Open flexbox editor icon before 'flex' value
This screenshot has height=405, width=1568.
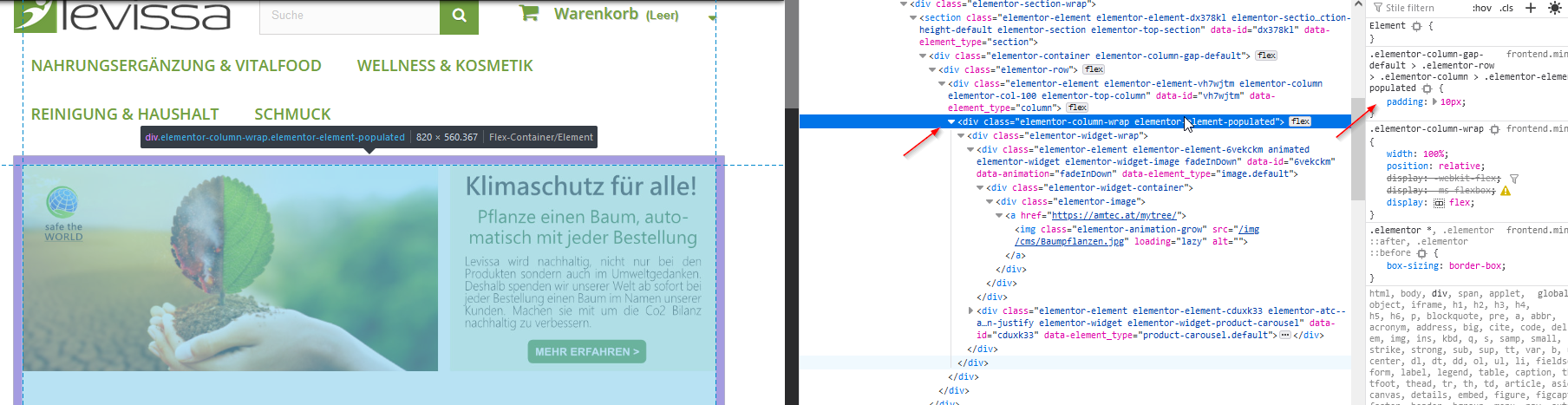[1439, 203]
